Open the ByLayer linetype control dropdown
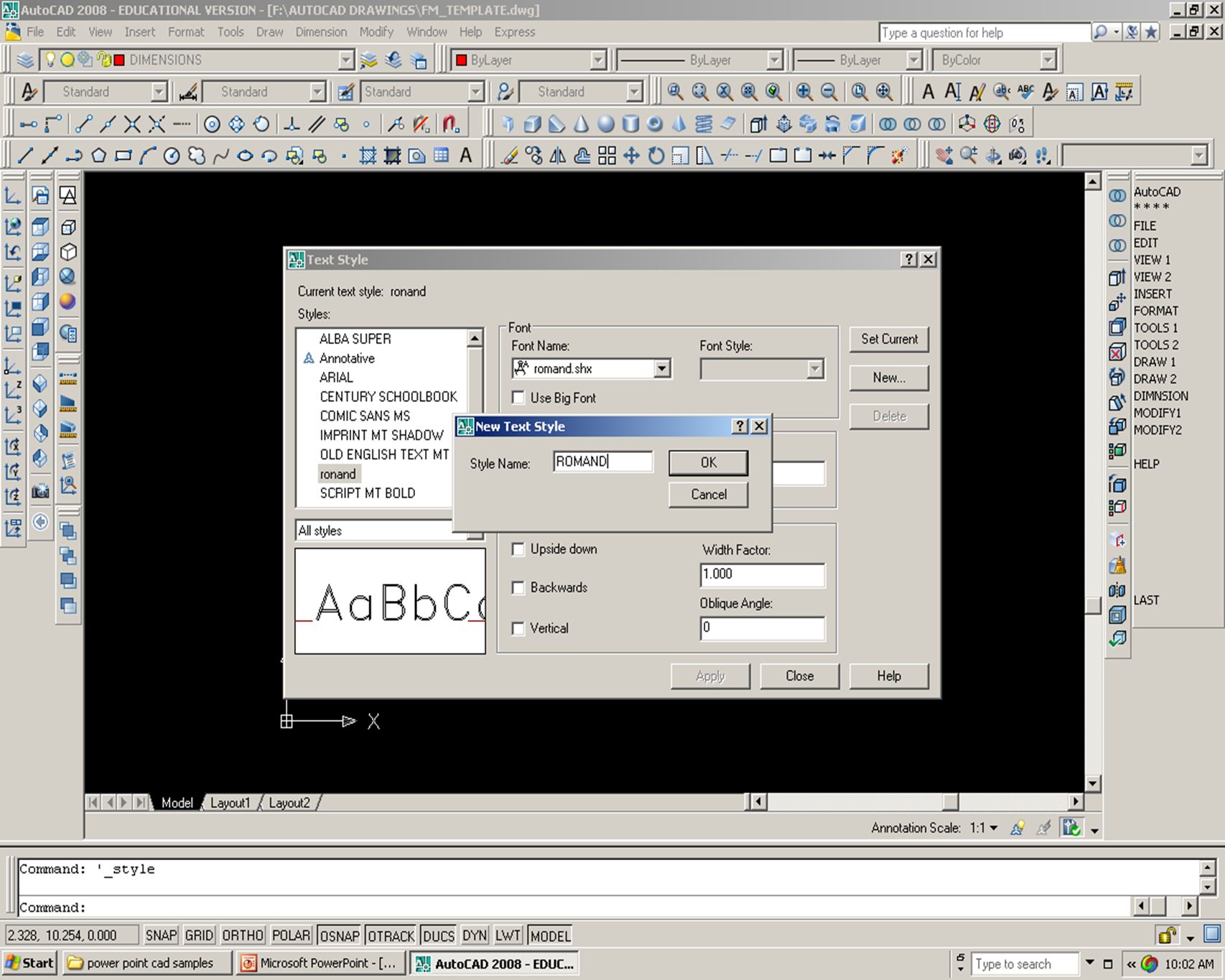 [774, 60]
